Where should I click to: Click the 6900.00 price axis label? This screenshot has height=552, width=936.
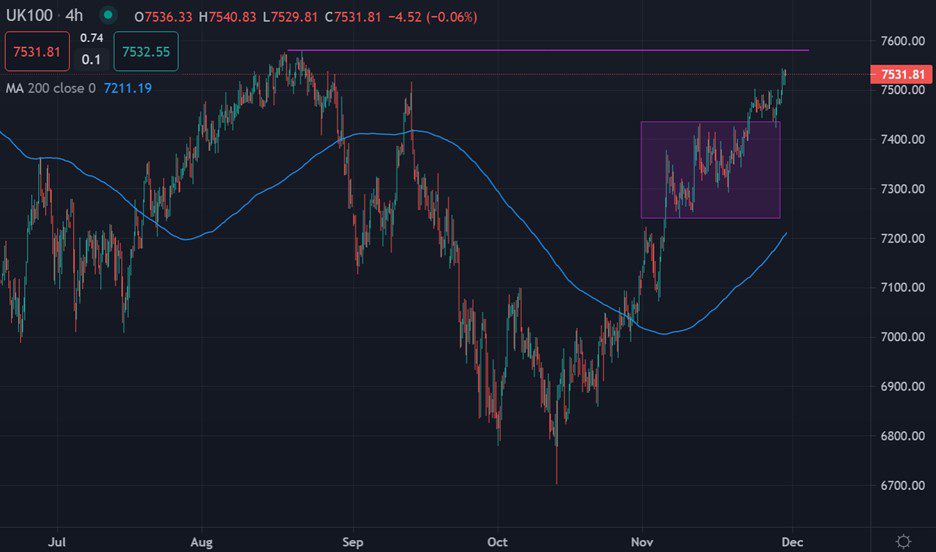coord(903,386)
